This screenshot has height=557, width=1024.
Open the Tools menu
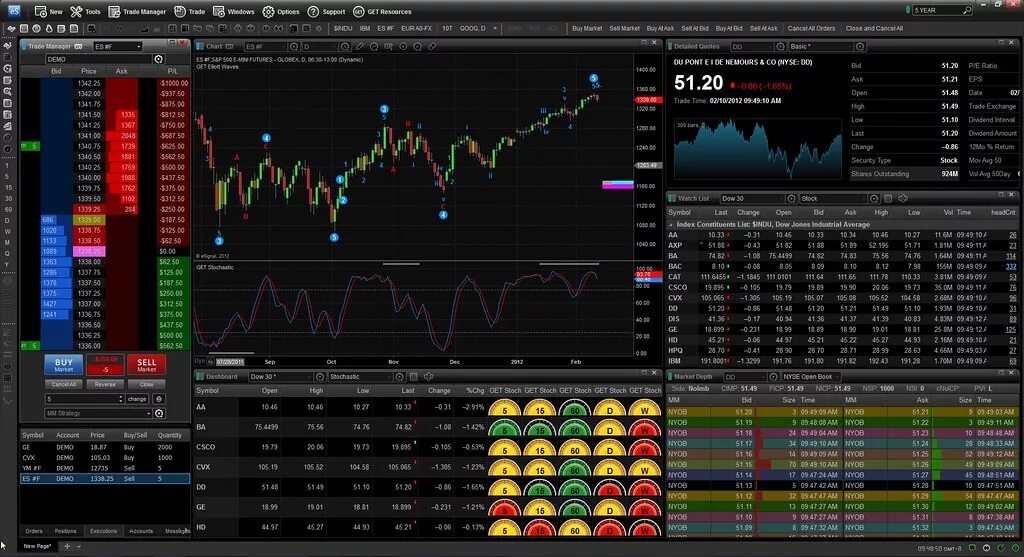tap(86, 11)
